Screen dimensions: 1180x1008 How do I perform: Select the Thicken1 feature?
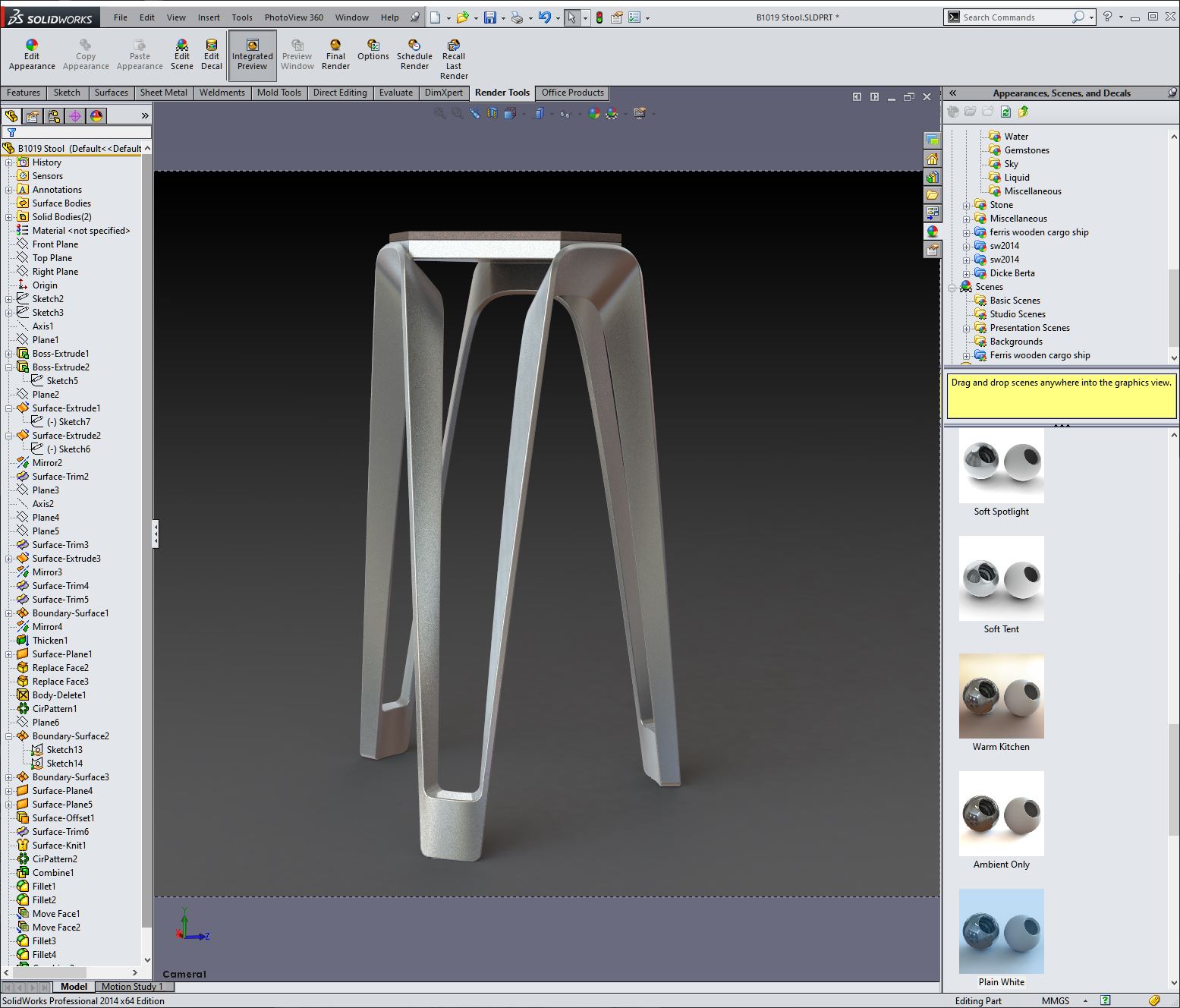(x=49, y=641)
